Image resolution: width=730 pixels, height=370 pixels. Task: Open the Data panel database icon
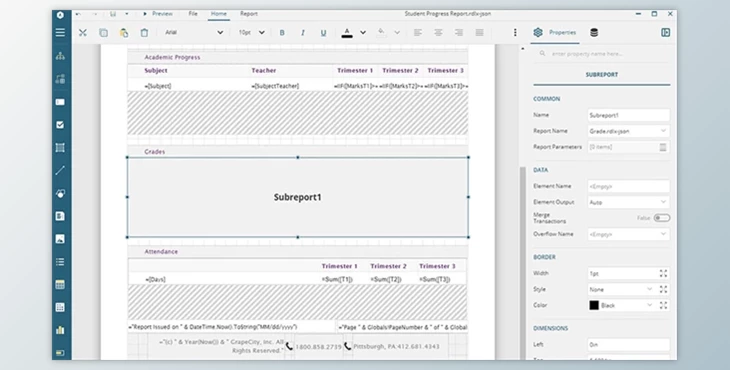pyautogui.click(x=594, y=33)
